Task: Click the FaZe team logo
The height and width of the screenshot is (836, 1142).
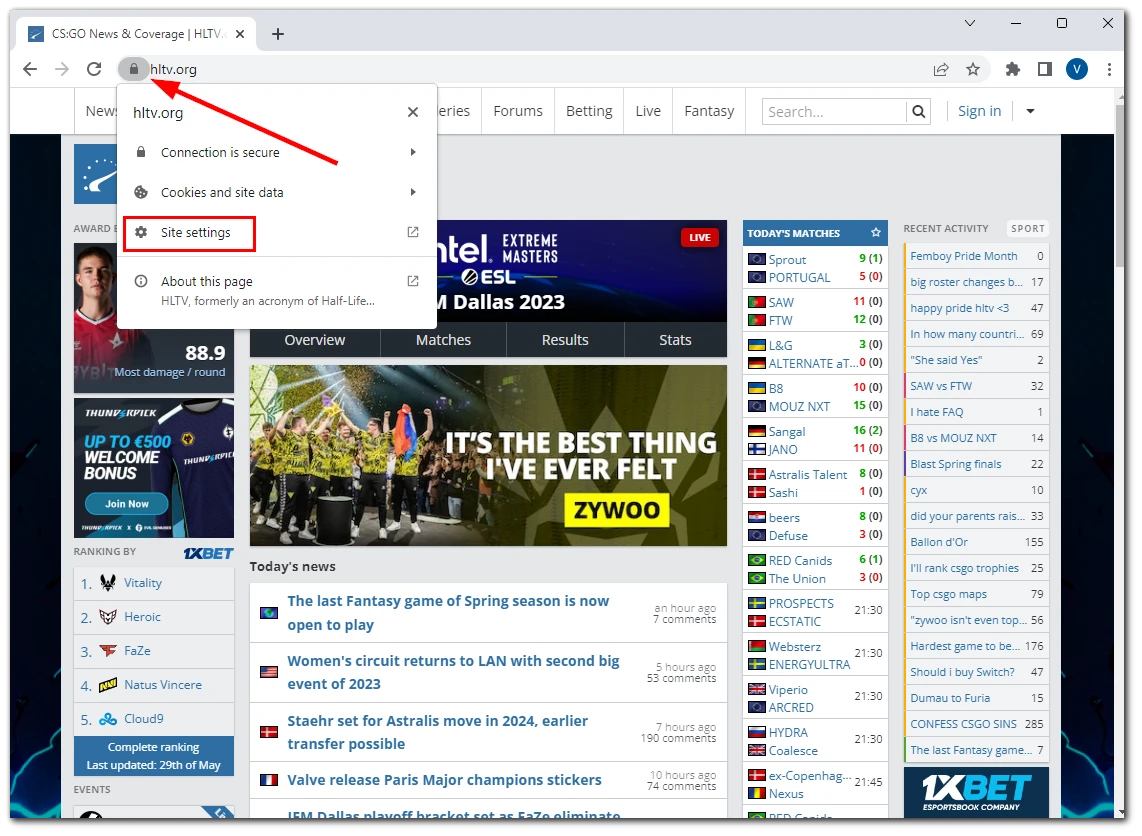Action: (x=108, y=650)
